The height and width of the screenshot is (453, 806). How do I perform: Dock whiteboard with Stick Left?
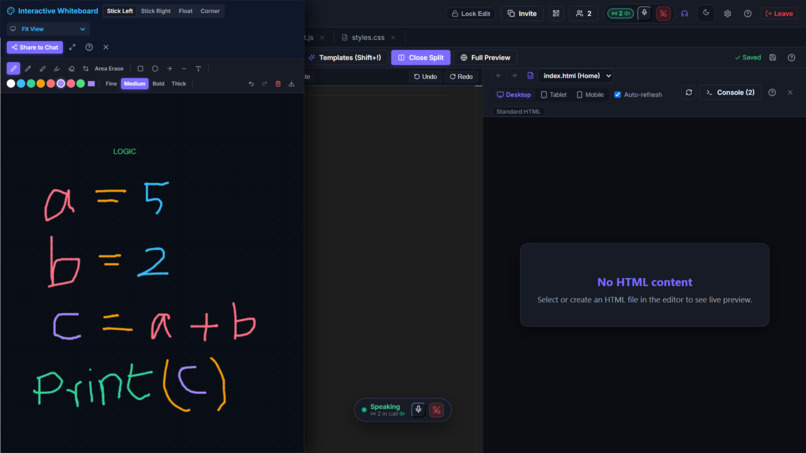click(120, 11)
